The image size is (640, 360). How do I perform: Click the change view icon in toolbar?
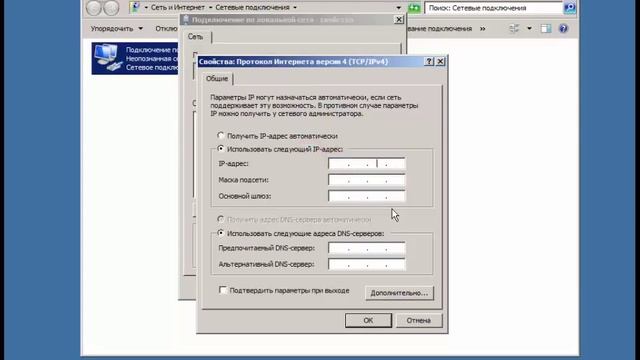coord(514,29)
